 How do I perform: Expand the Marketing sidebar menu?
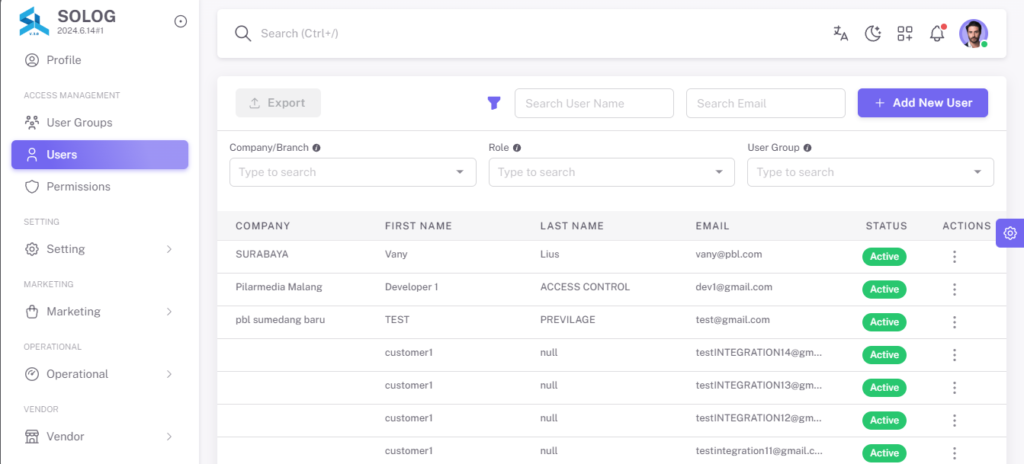(x=100, y=312)
